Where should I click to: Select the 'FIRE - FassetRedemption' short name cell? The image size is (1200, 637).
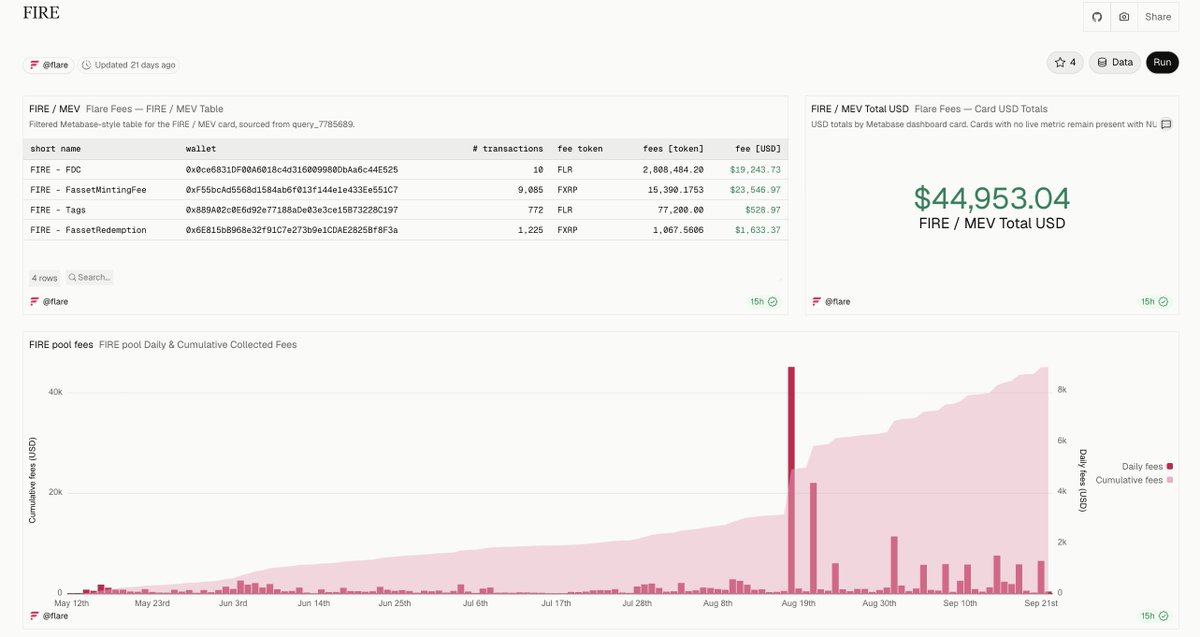[x=88, y=230]
